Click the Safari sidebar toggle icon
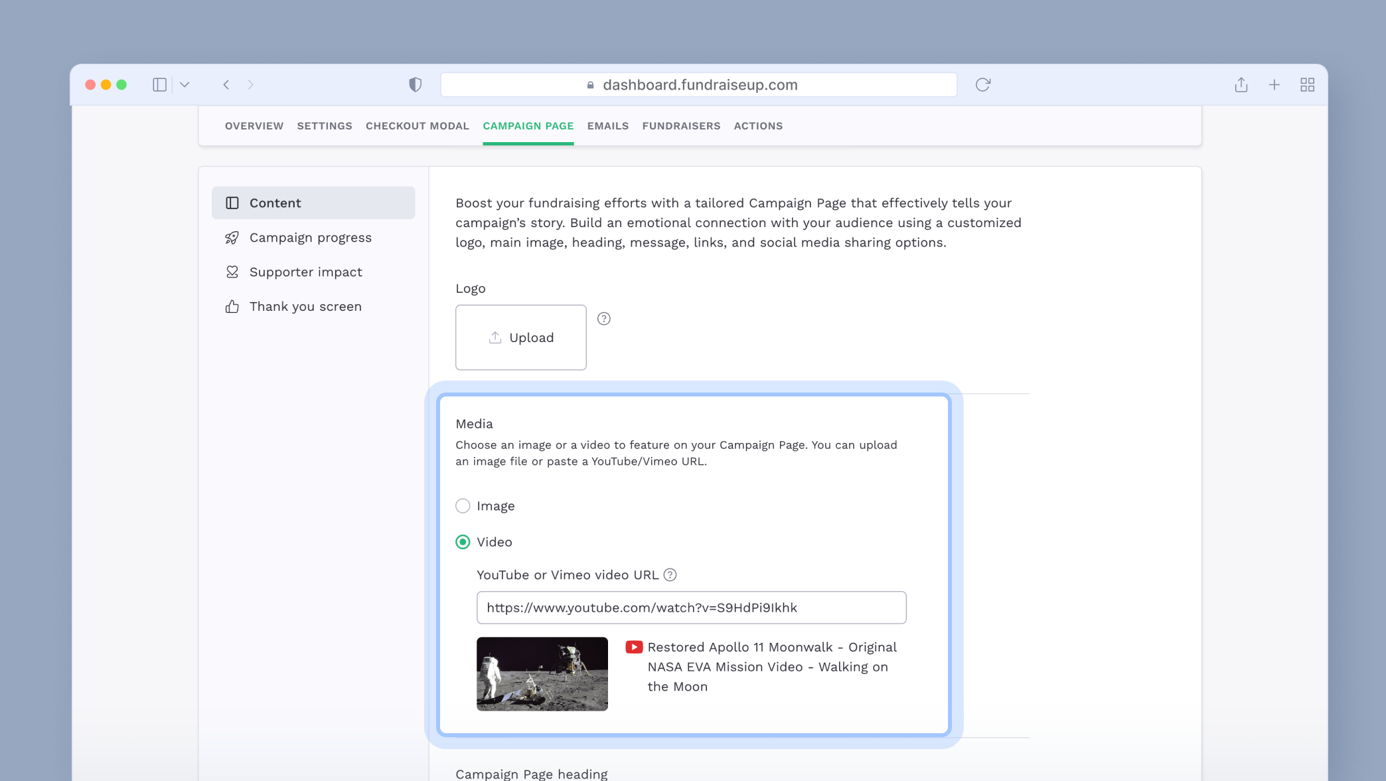 (x=159, y=85)
